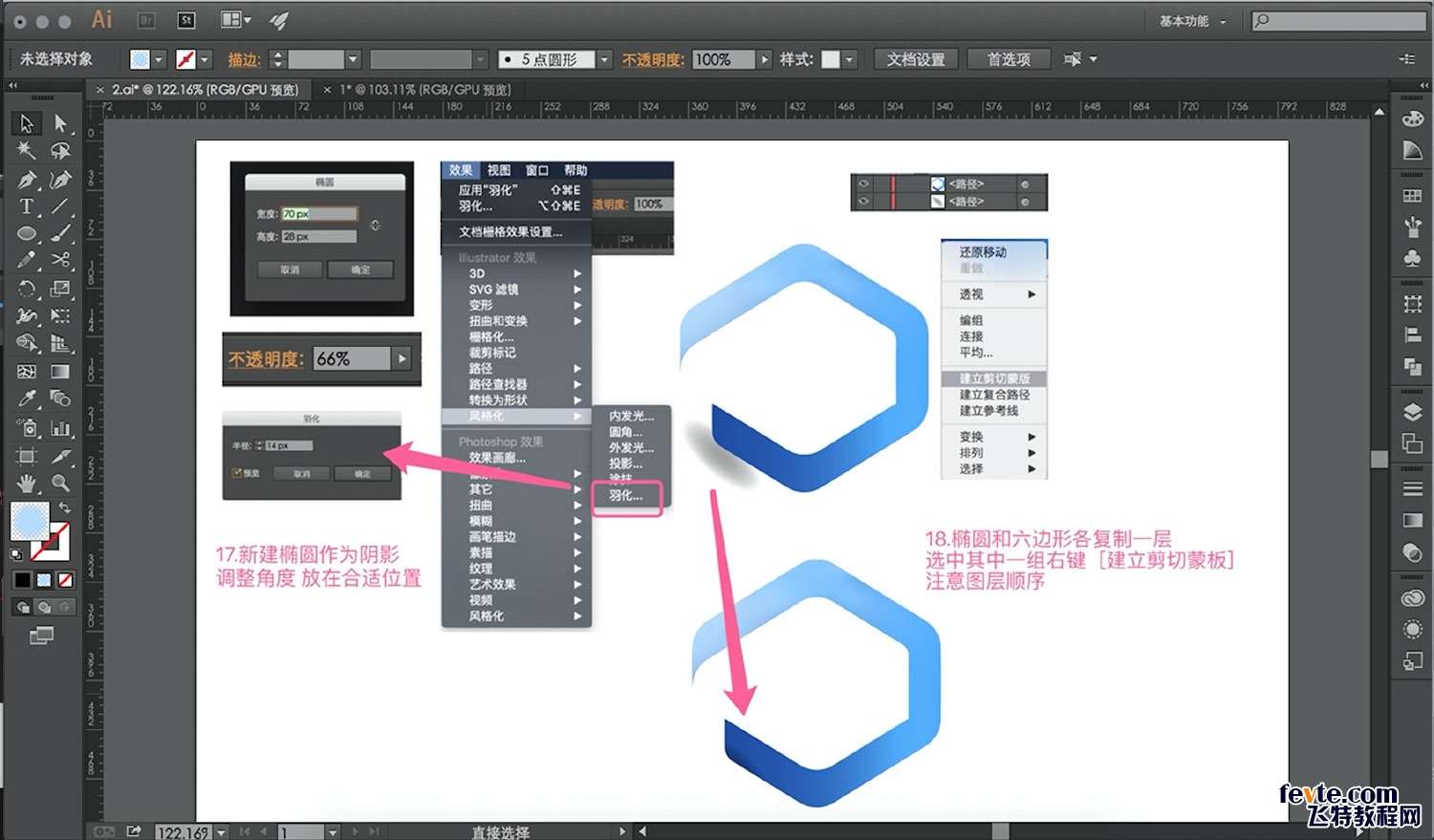The image size is (1434, 840).
Task: Select the Shape Builder tool
Action: click(x=27, y=344)
